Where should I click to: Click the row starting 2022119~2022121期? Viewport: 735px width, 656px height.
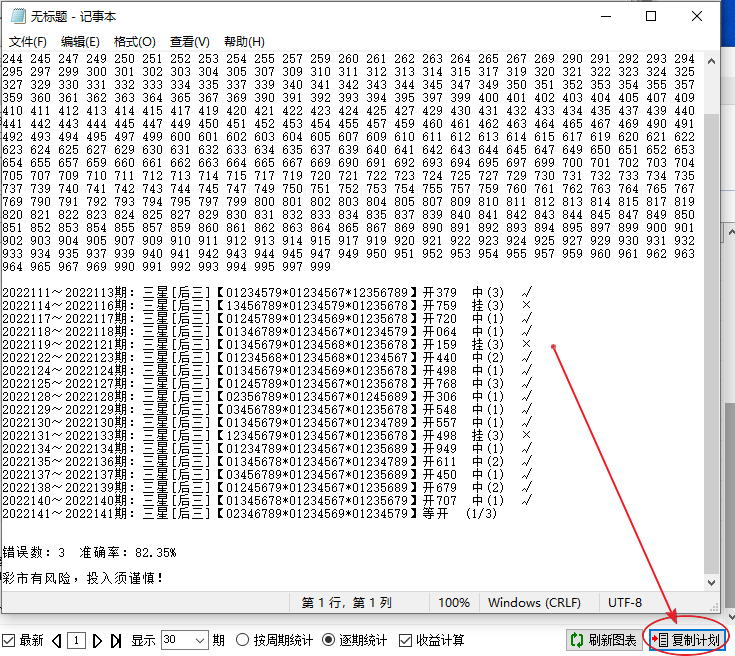tap(267, 345)
